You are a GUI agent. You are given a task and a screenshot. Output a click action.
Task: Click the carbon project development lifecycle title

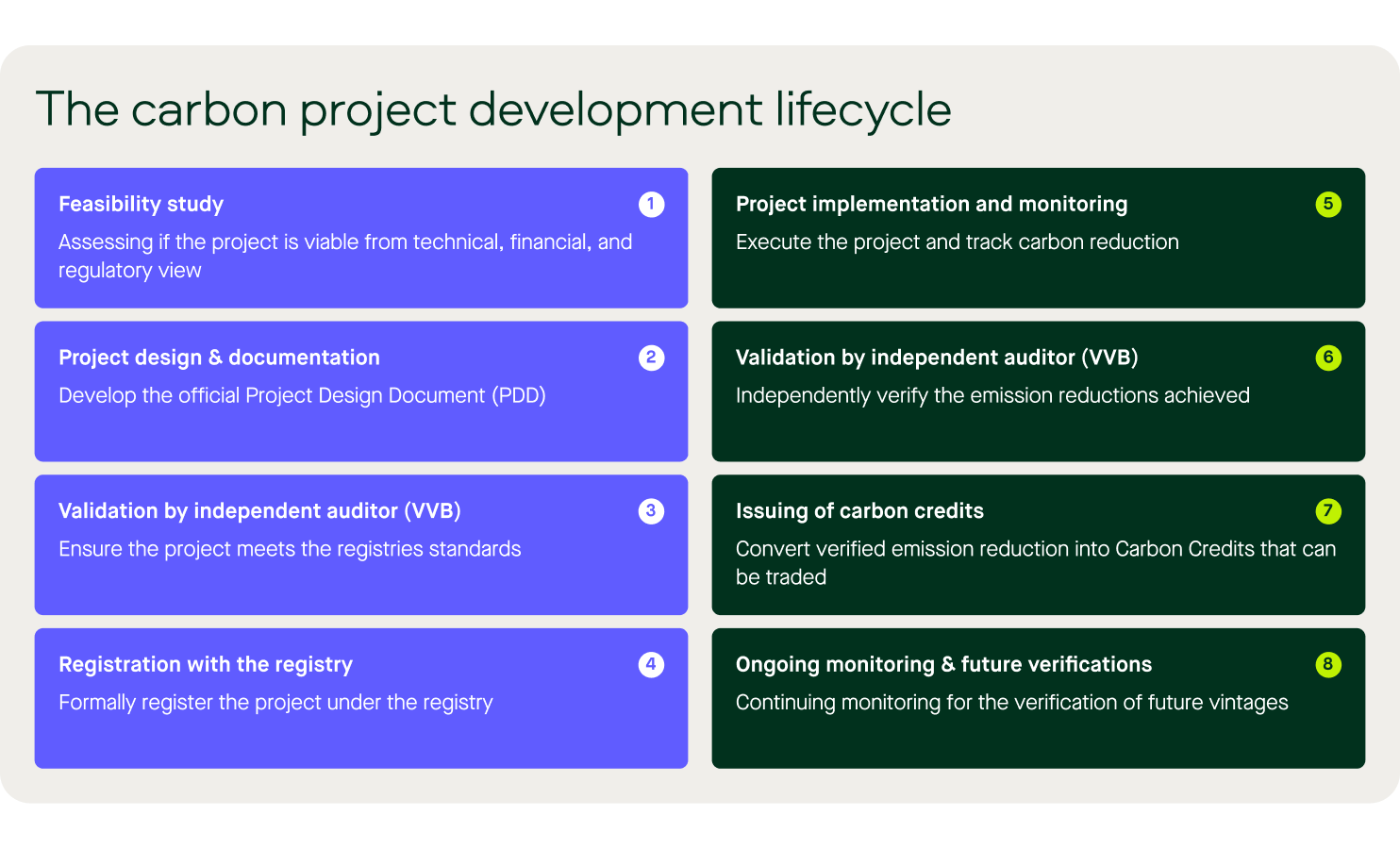pyautogui.click(x=493, y=109)
